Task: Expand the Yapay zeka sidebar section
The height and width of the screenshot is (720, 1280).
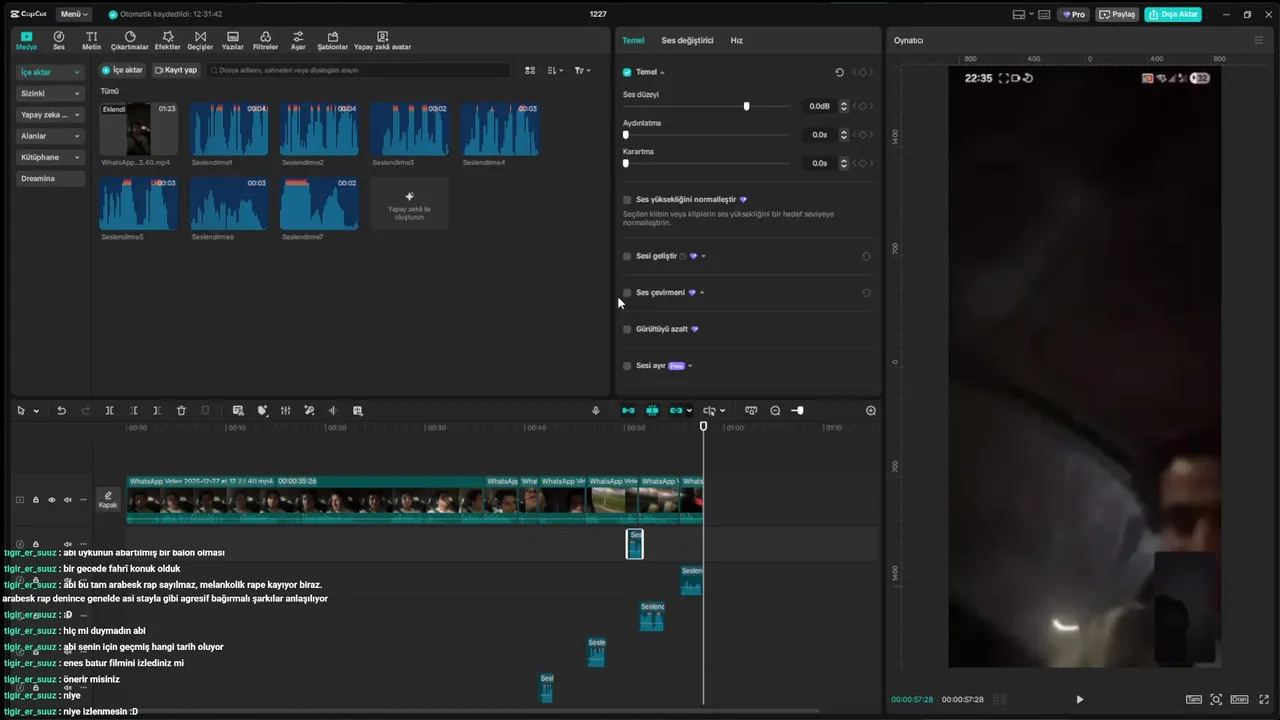Action: pyautogui.click(x=50, y=114)
